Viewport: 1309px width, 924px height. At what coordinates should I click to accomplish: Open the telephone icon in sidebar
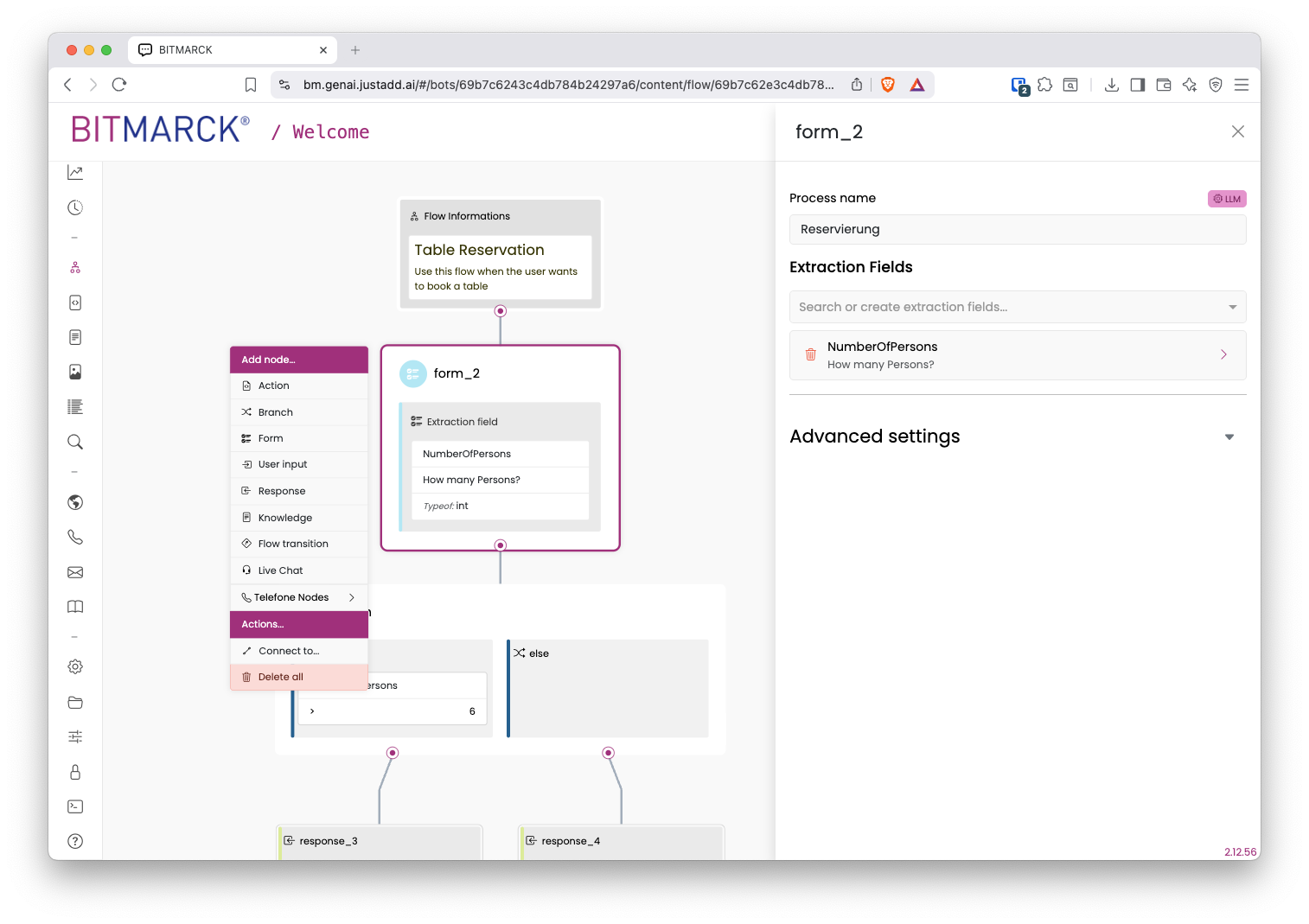(75, 537)
